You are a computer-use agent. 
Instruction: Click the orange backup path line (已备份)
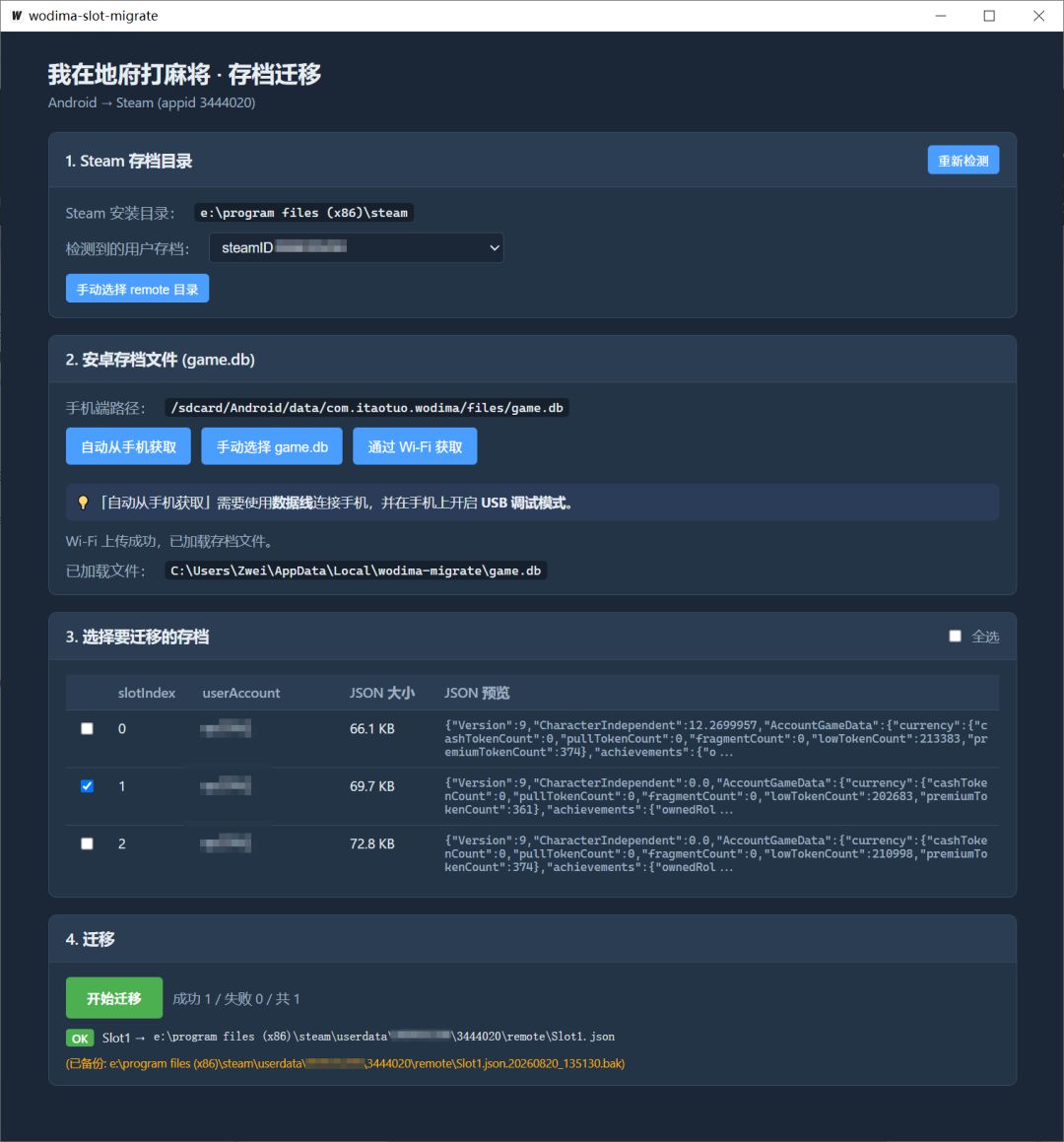click(345, 1063)
